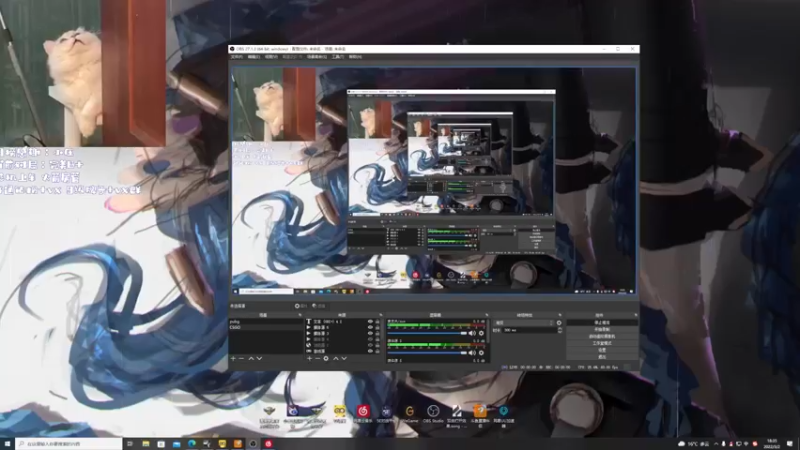Mute the second mixer channel speaker icon

[472, 353]
